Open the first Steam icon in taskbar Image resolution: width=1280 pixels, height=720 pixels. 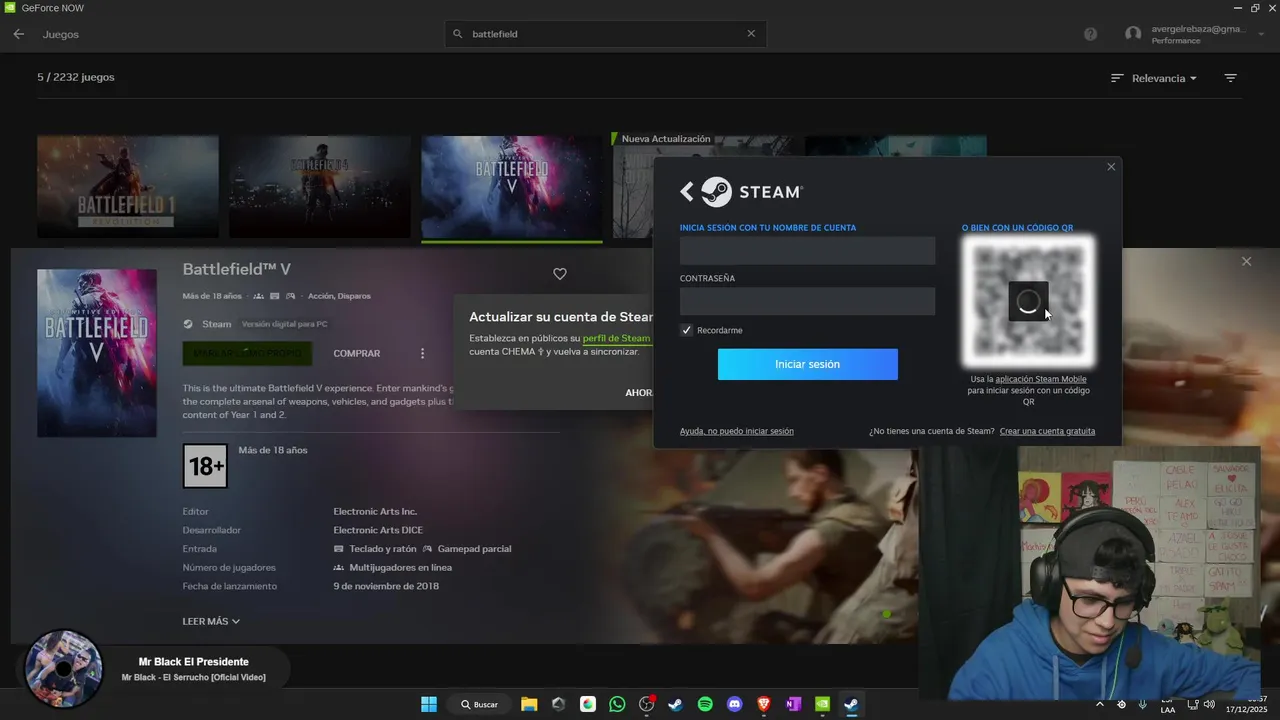676,704
